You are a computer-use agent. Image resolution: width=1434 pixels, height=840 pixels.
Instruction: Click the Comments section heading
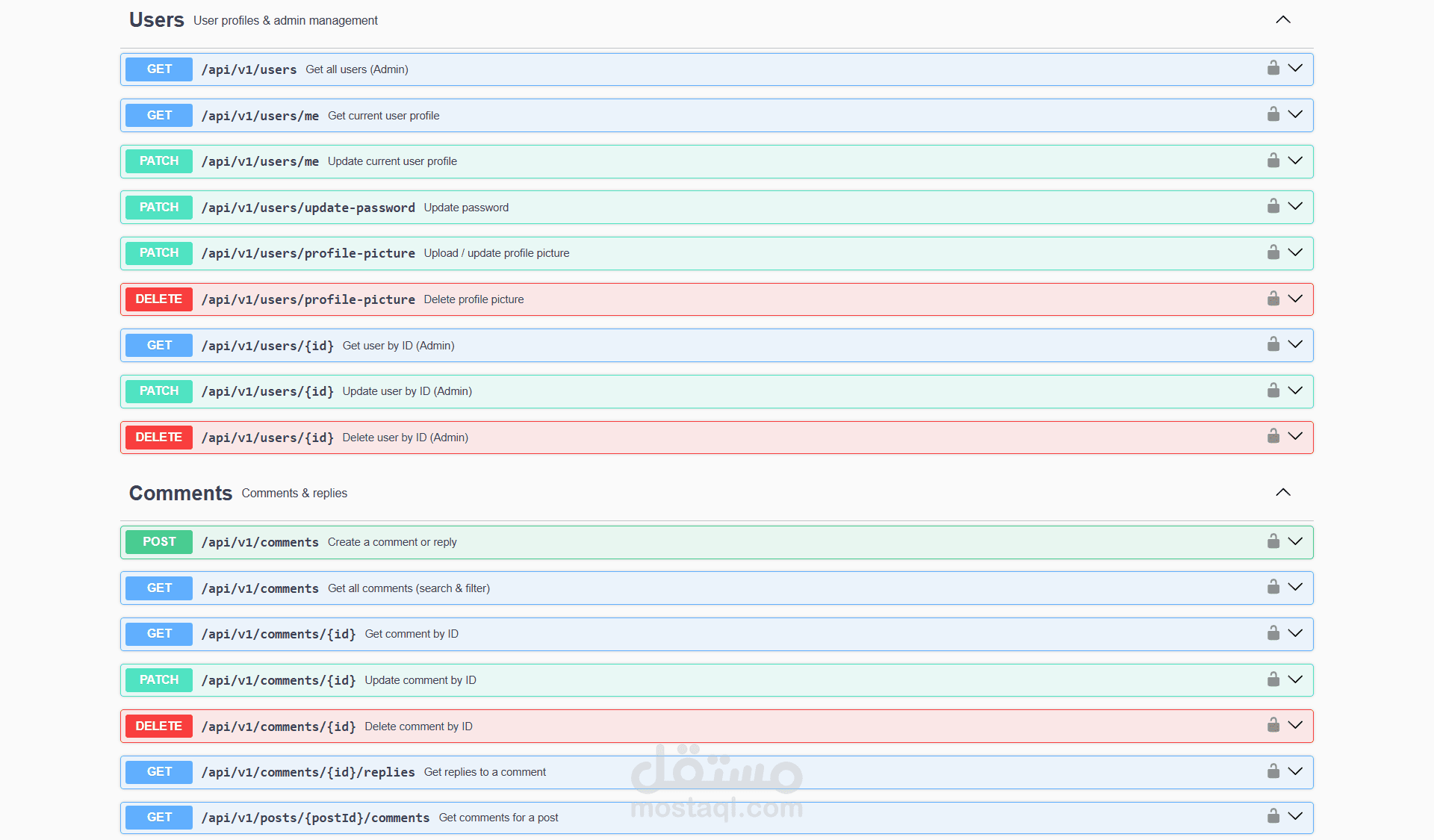click(x=181, y=494)
